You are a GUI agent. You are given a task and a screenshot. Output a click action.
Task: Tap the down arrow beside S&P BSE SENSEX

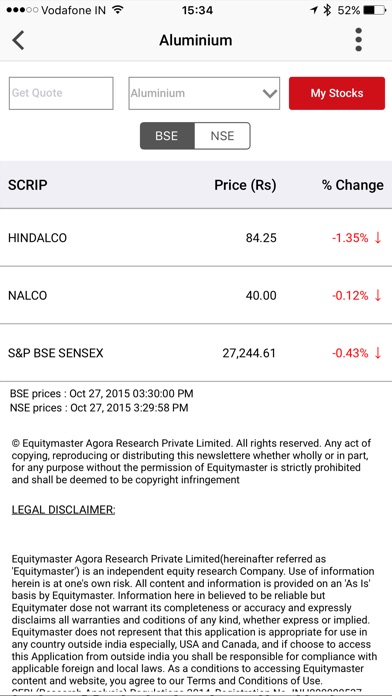(378, 353)
